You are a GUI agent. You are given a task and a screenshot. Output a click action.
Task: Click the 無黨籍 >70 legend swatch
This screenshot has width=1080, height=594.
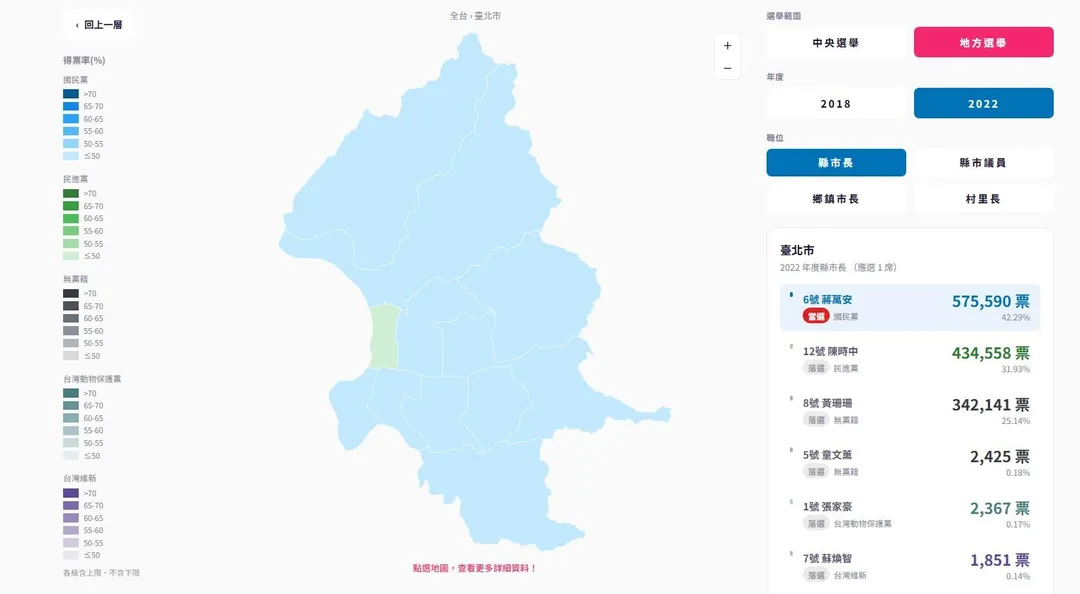(71, 294)
